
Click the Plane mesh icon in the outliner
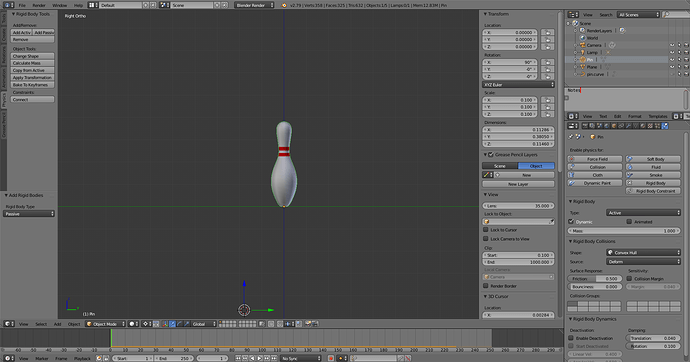click(x=583, y=67)
